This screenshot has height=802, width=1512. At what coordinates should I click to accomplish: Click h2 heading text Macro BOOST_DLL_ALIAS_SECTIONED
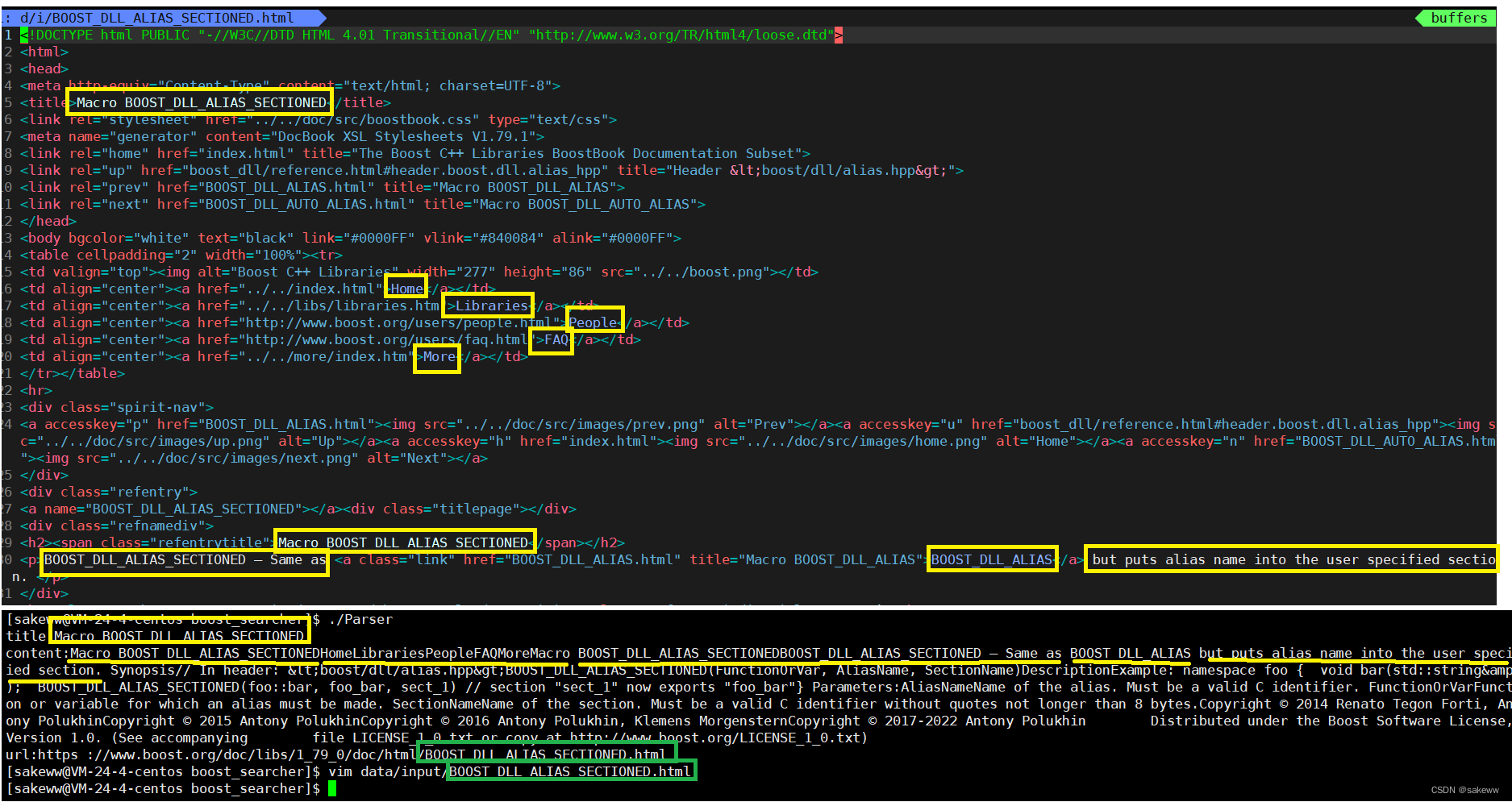[403, 542]
